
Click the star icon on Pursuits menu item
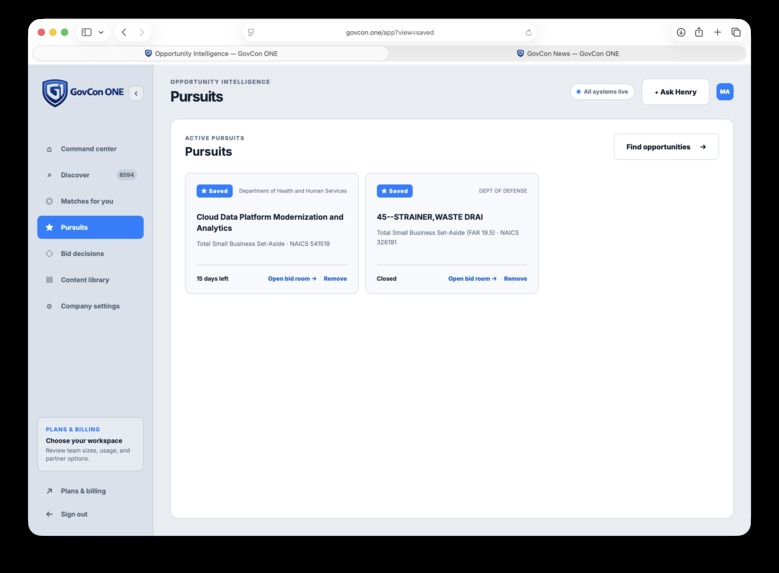(49, 227)
